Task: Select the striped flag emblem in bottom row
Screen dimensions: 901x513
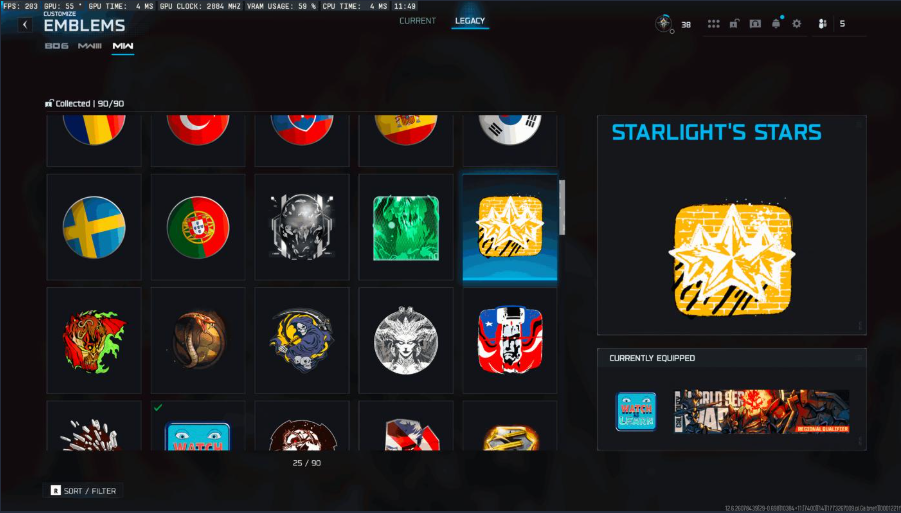Action: (x=406, y=426)
